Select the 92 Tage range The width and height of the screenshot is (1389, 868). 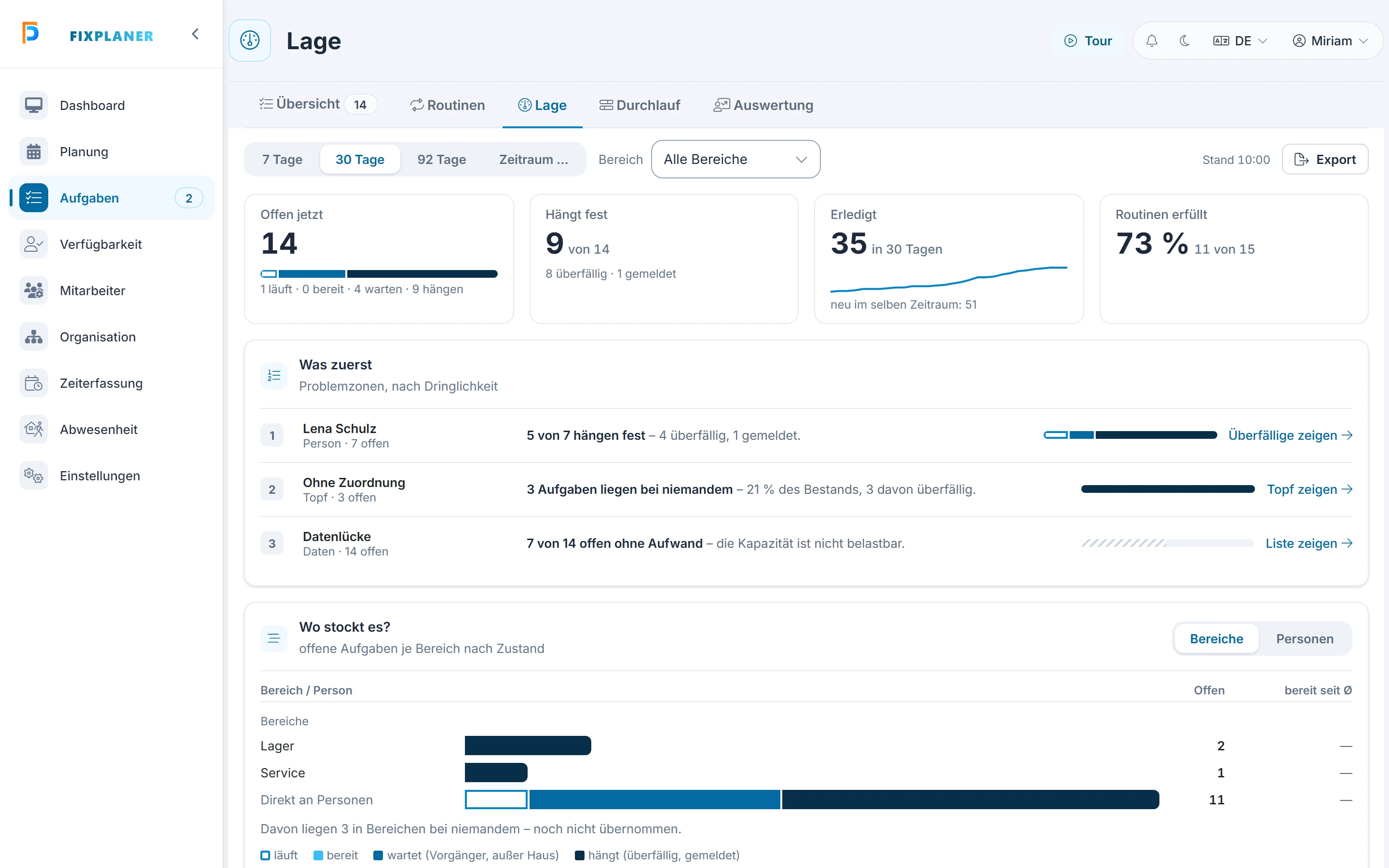coord(441,160)
